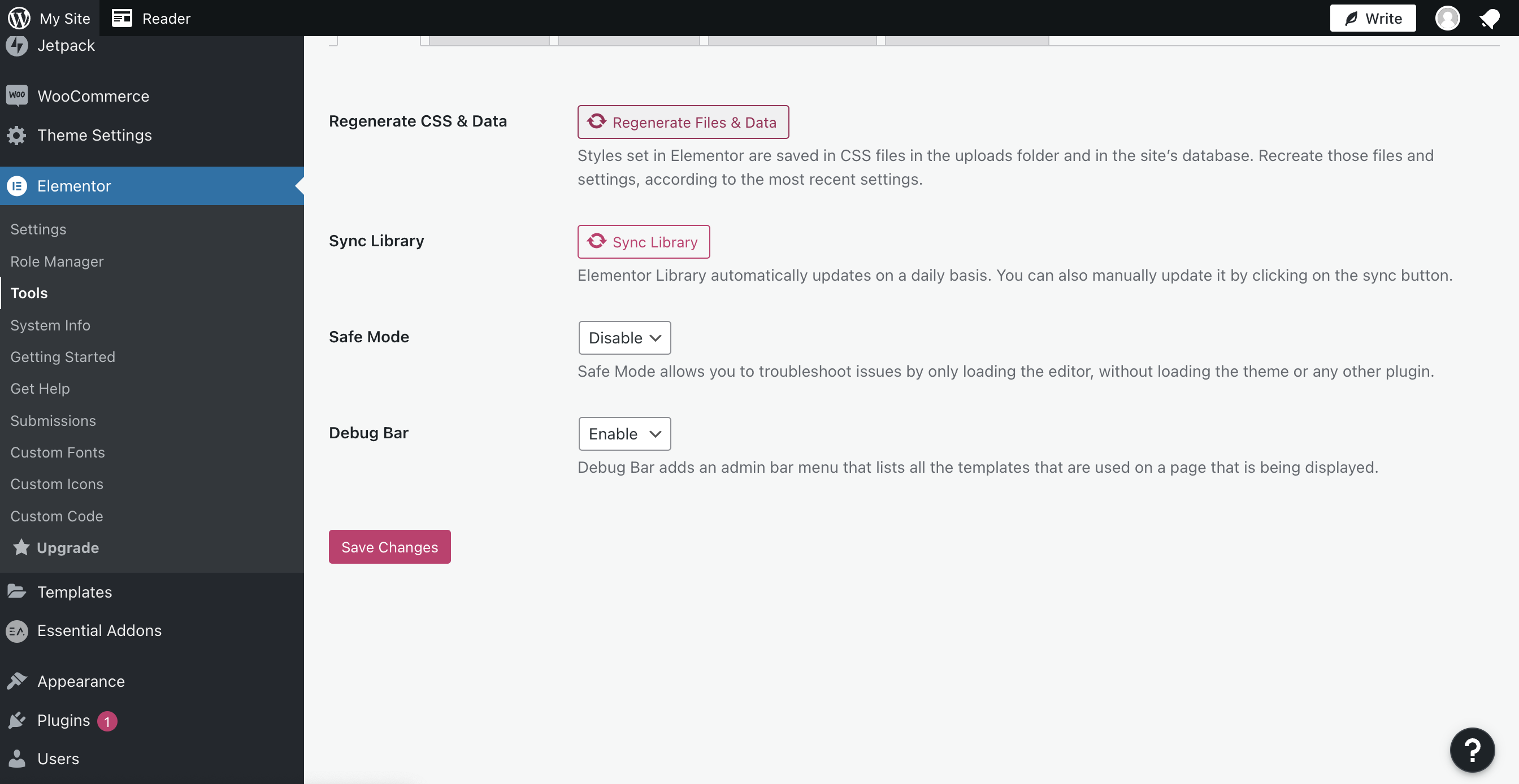Click the 'Safe Mode' label text
The width and height of the screenshot is (1519, 784).
click(x=368, y=337)
